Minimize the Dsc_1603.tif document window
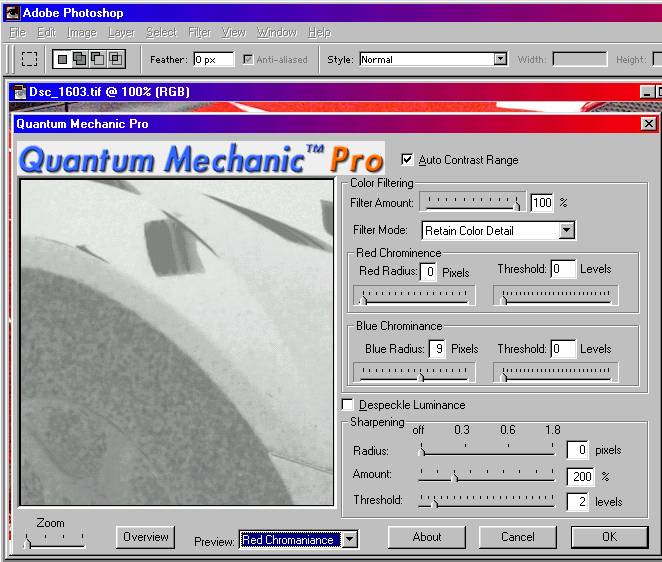The width and height of the screenshot is (662, 562). coord(646,92)
